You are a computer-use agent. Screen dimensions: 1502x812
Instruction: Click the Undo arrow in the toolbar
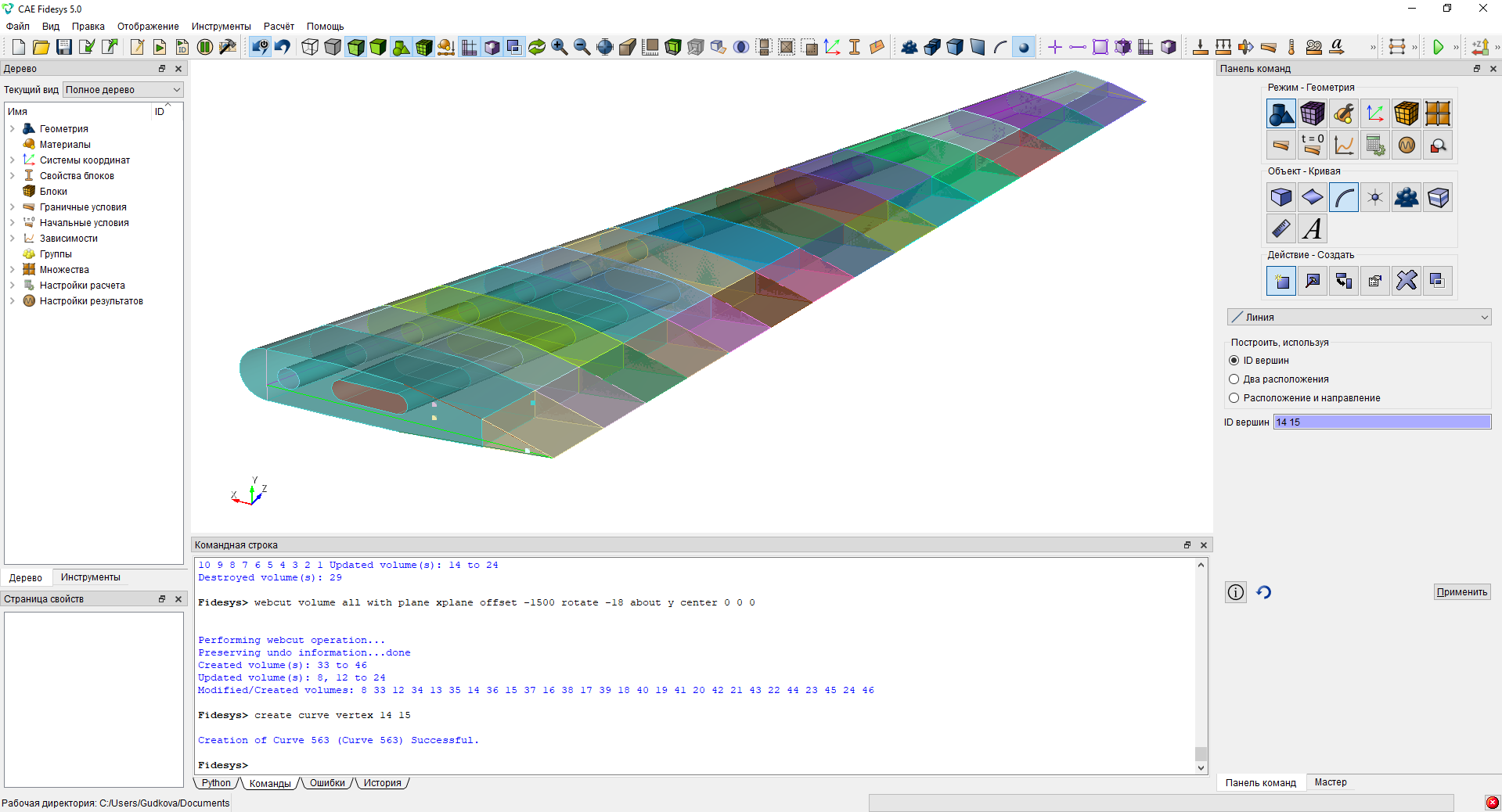tap(283, 47)
